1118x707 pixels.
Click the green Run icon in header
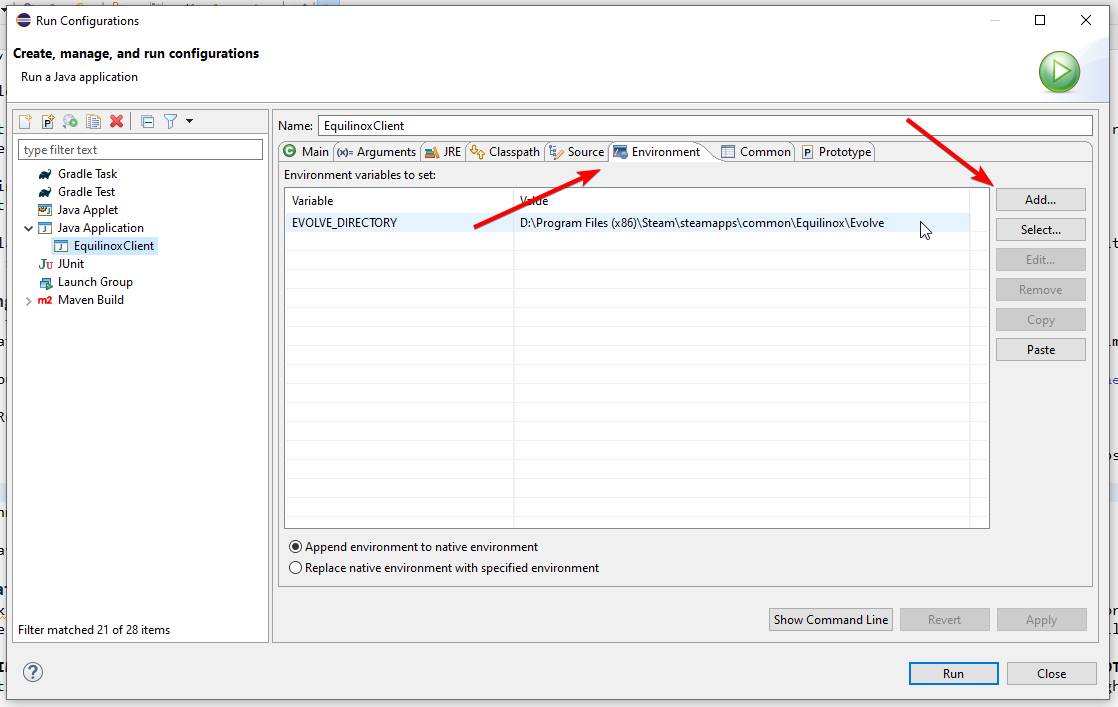coord(1060,72)
